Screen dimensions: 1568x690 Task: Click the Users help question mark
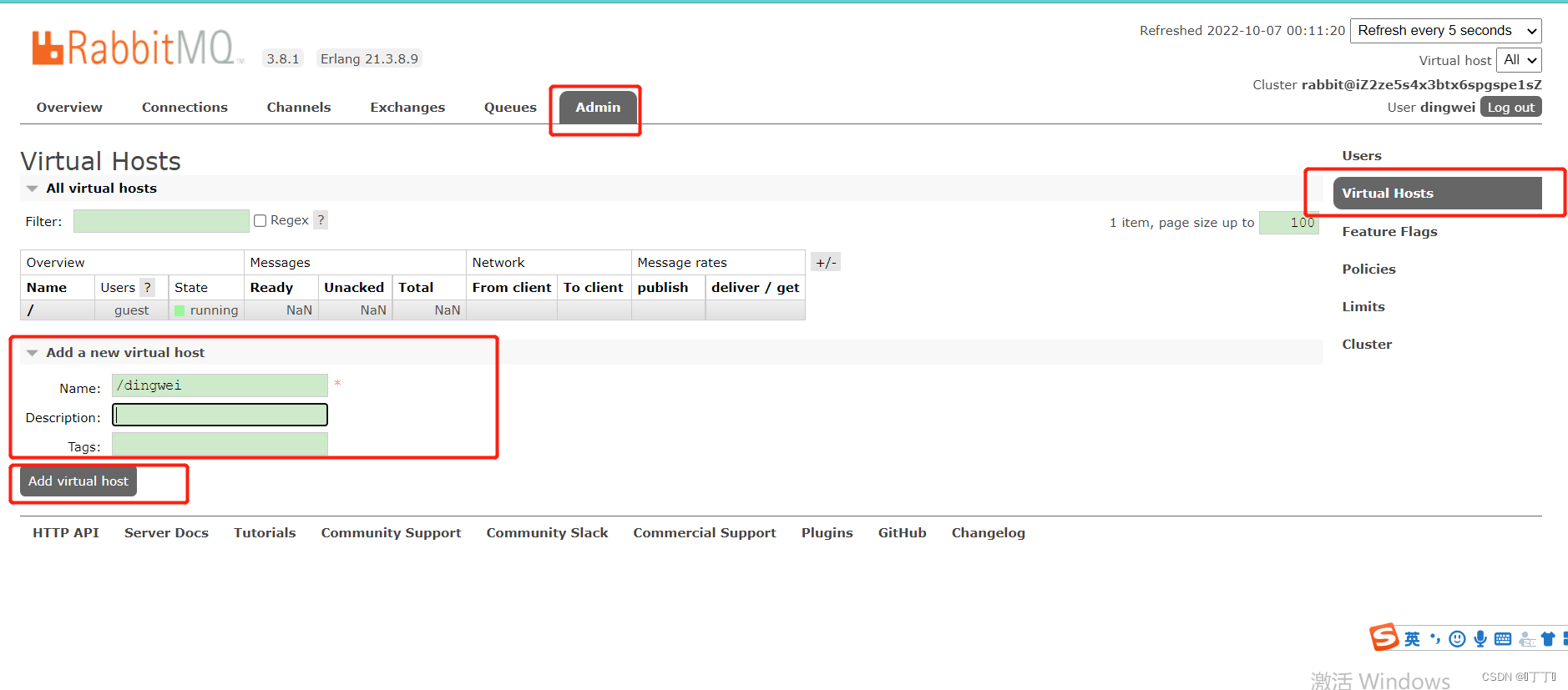148,287
